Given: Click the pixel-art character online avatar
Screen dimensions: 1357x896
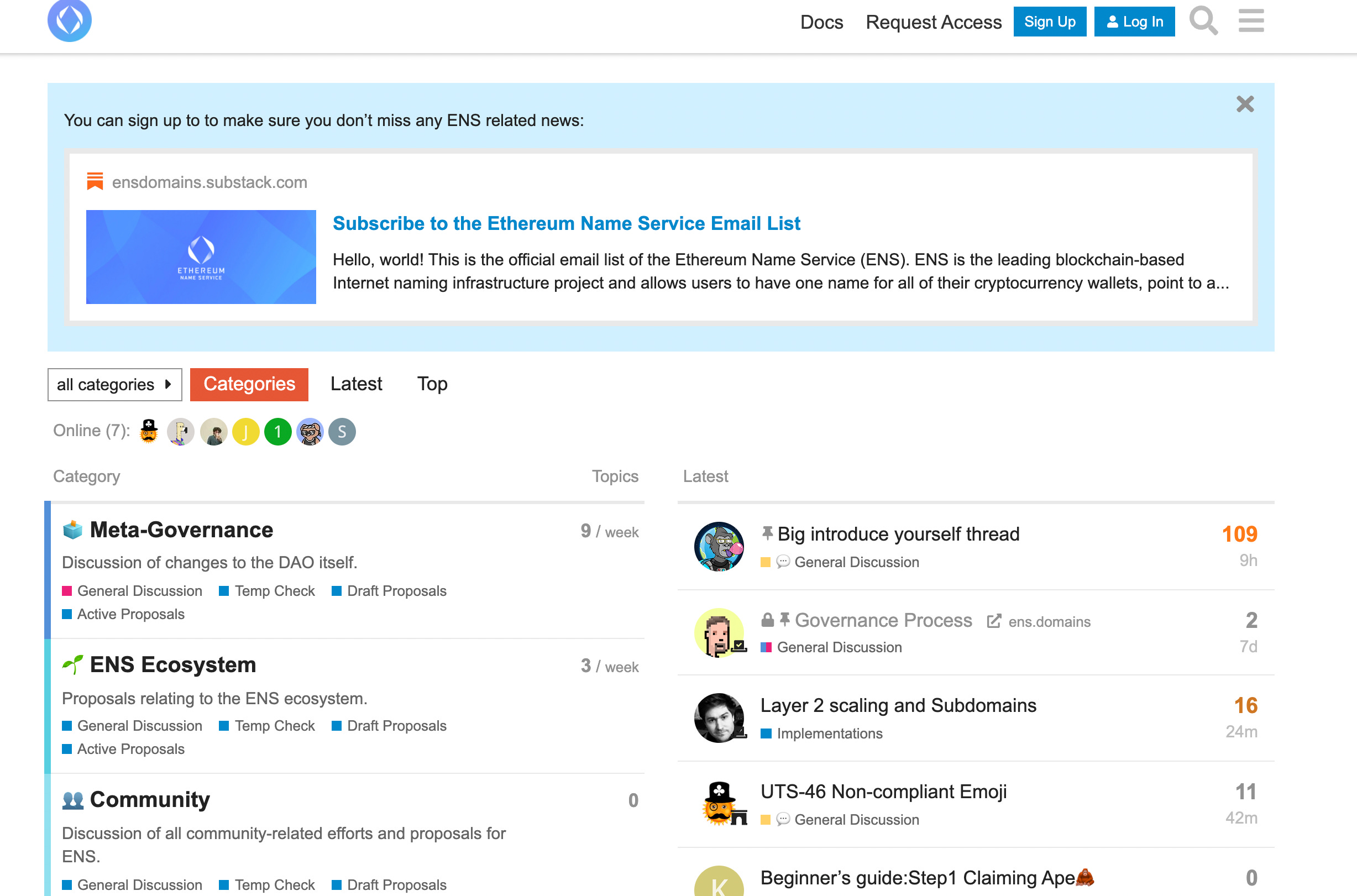Looking at the screenshot, I should tap(181, 432).
